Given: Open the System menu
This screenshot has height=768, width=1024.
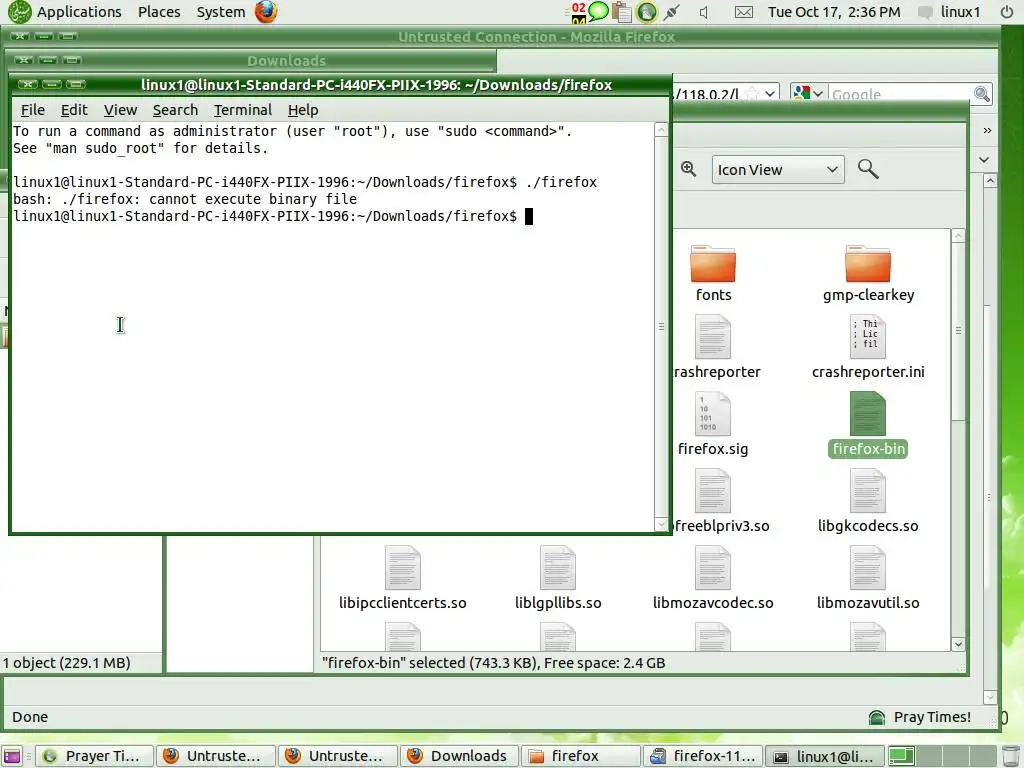Looking at the screenshot, I should tap(221, 12).
